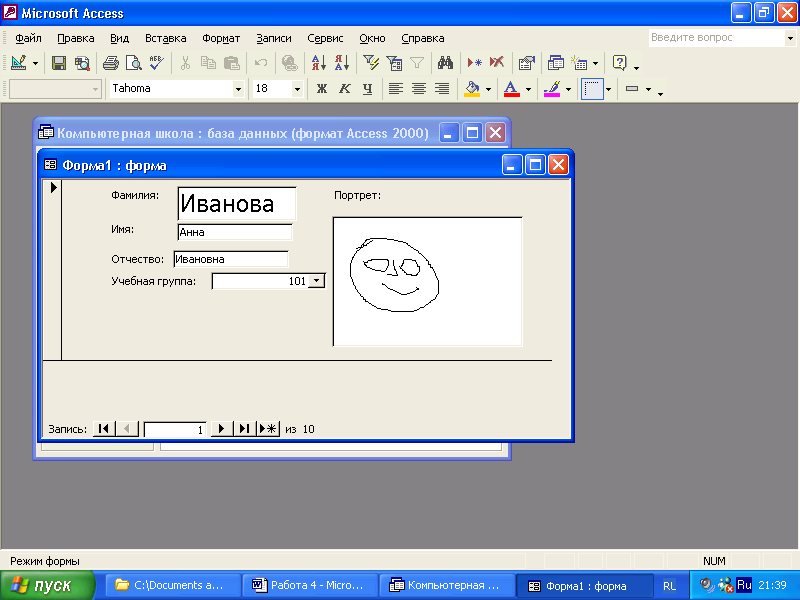The width and height of the screenshot is (800, 600).
Task: Sort records descending (Я→А) icon
Action: pyautogui.click(x=342, y=63)
